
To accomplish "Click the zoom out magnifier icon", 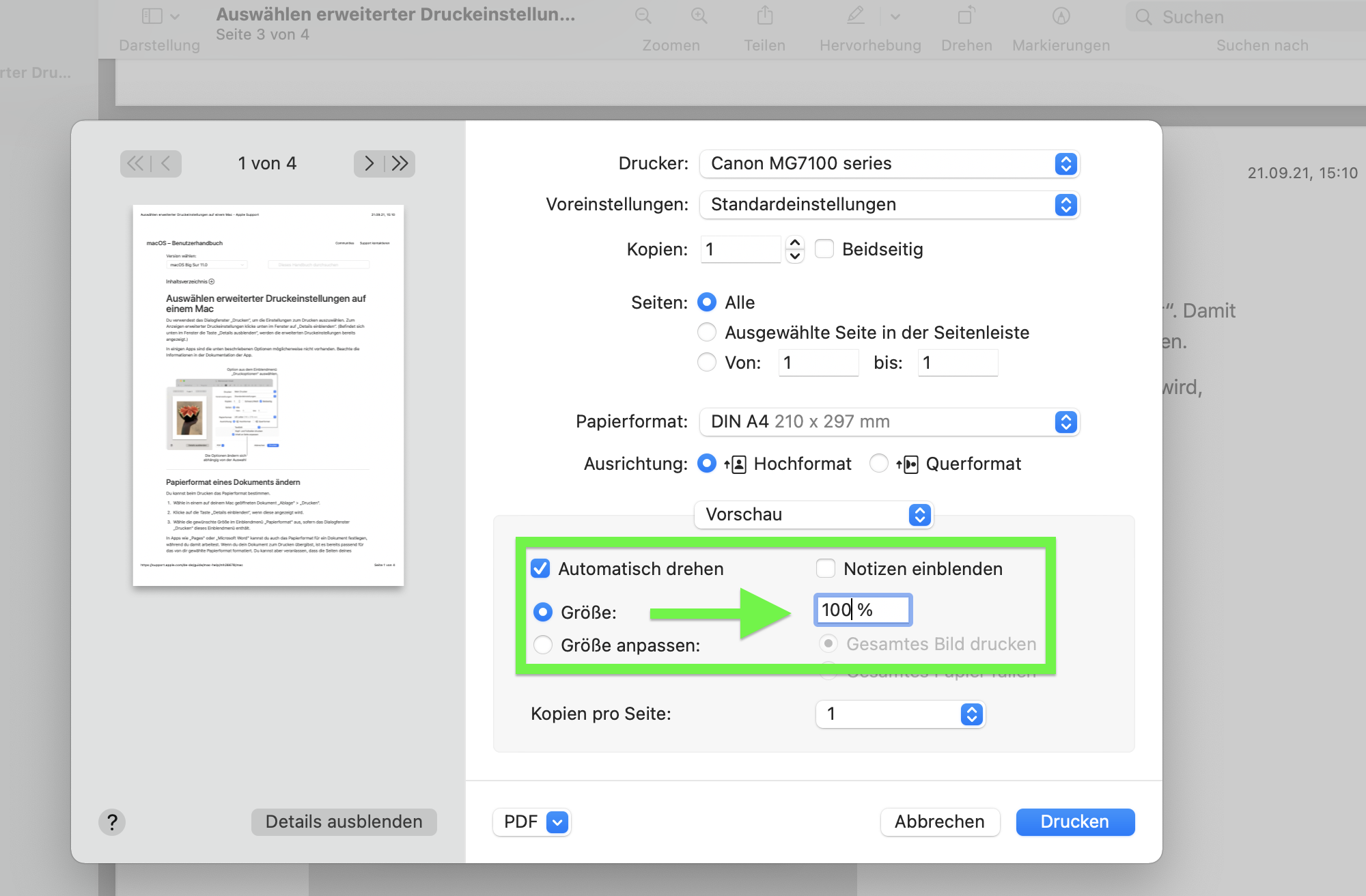I will point(643,16).
